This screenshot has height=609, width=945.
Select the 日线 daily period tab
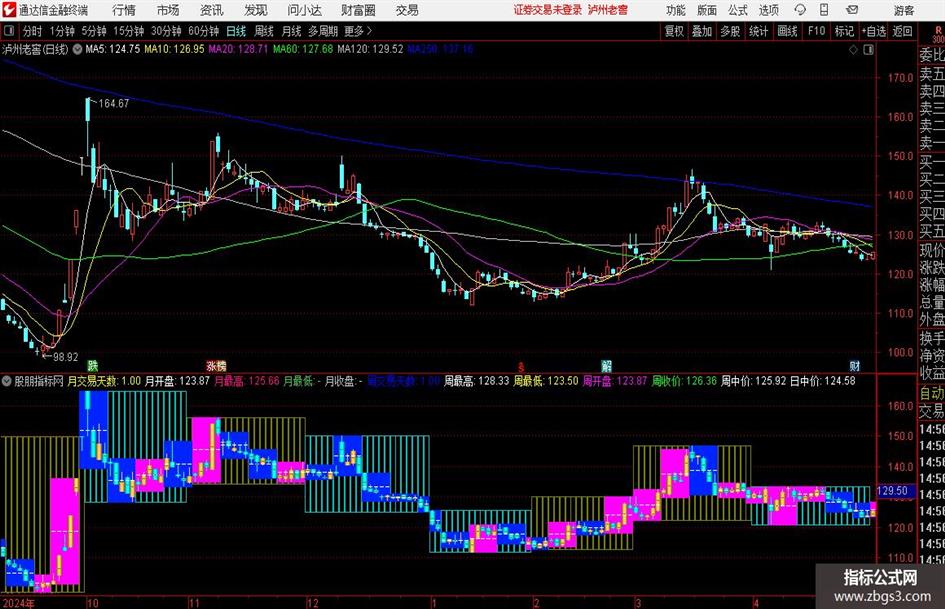236,31
